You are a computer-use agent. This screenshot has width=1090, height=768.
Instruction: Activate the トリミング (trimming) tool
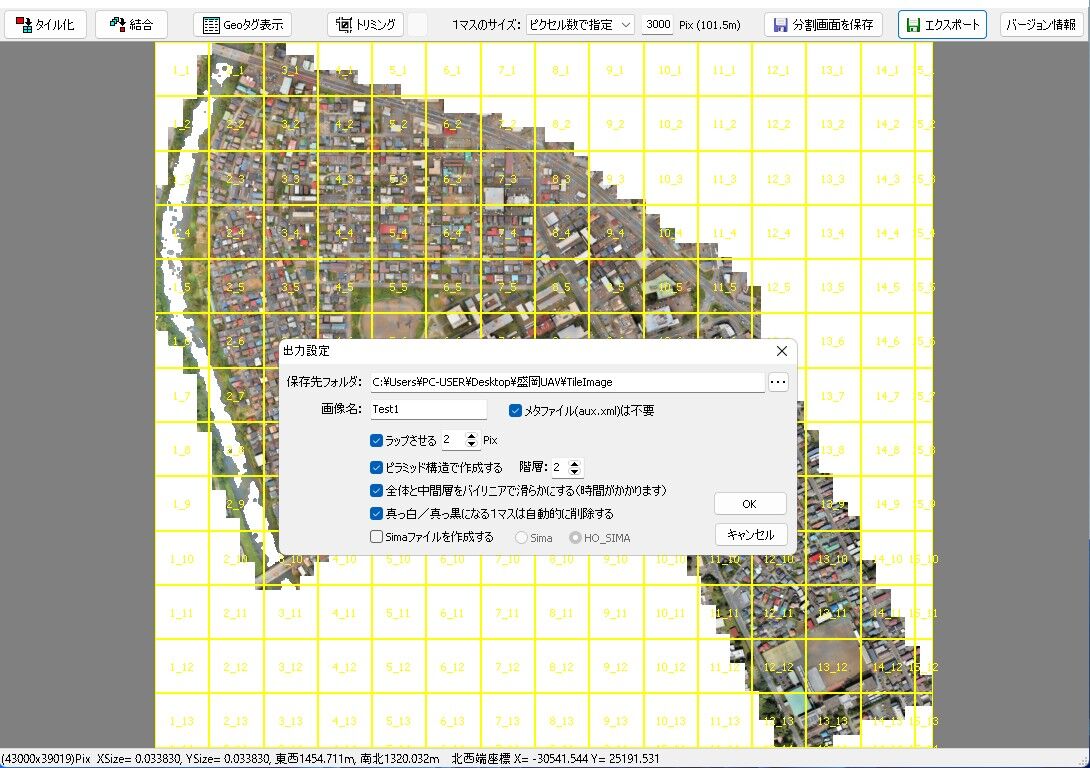(x=364, y=24)
